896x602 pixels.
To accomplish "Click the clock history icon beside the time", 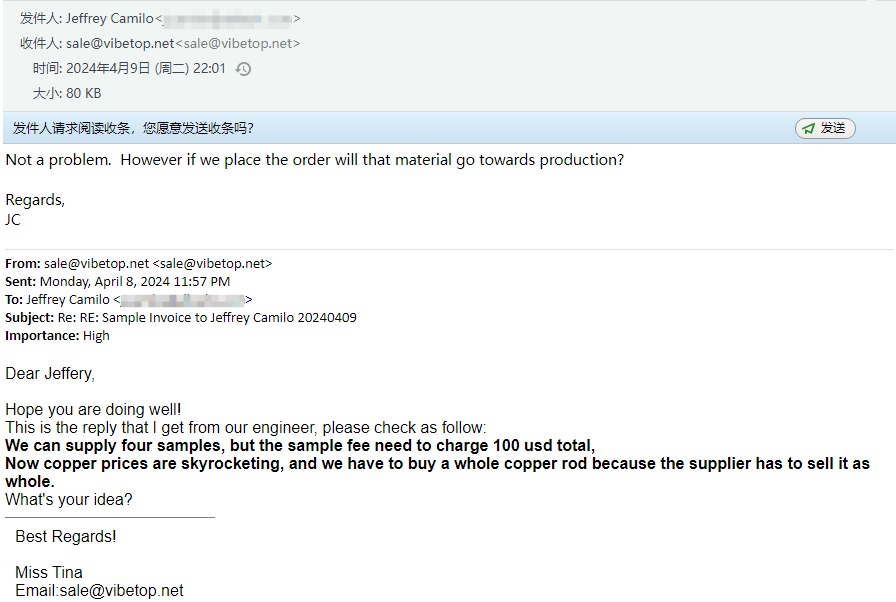I will point(243,69).
